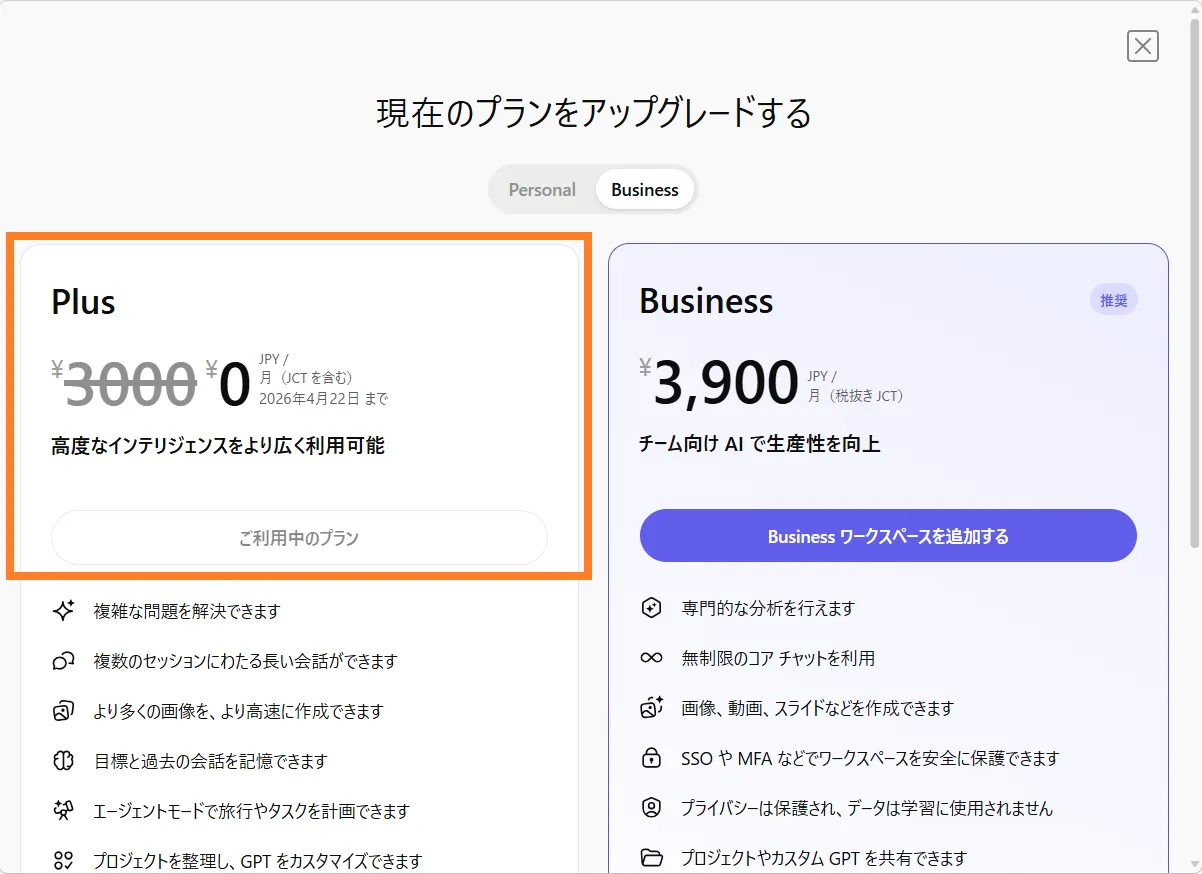Close the upgrade plan dialog
This screenshot has height=874, width=1202.
(x=1142, y=46)
